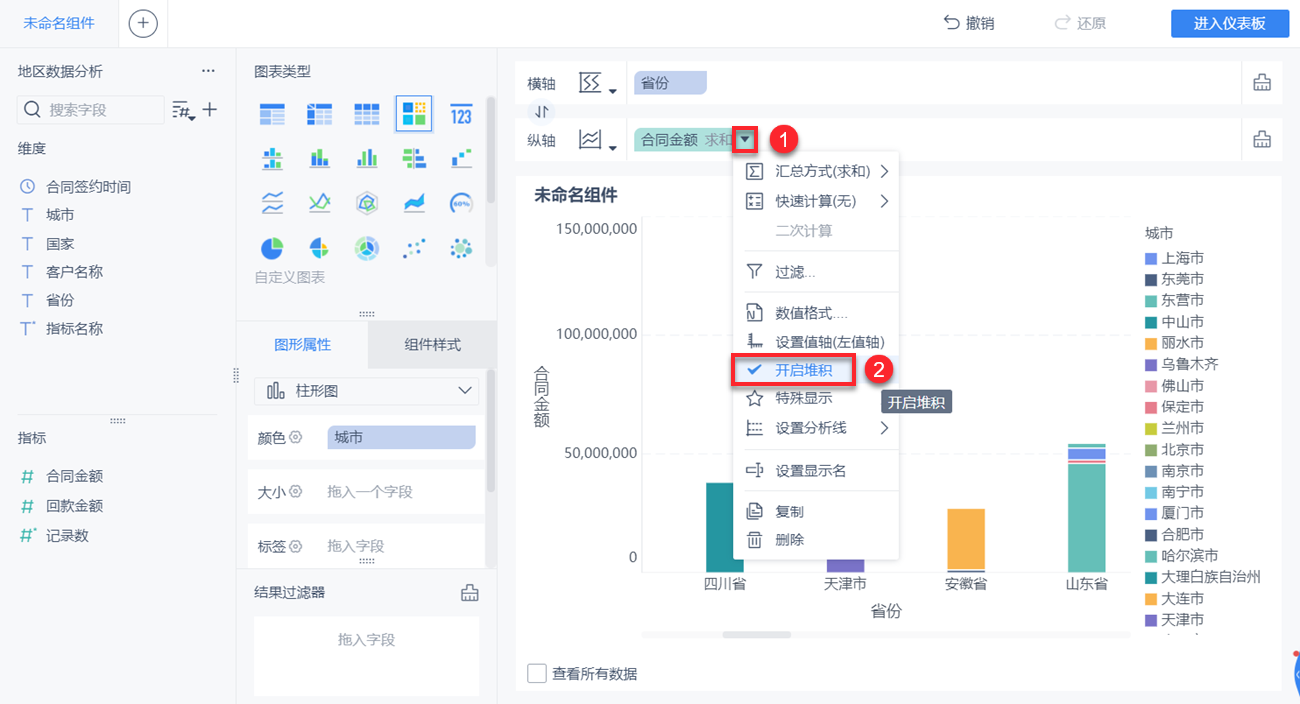Click the plus icon to add field
Screen dimensions: 1300x704
click(210, 109)
